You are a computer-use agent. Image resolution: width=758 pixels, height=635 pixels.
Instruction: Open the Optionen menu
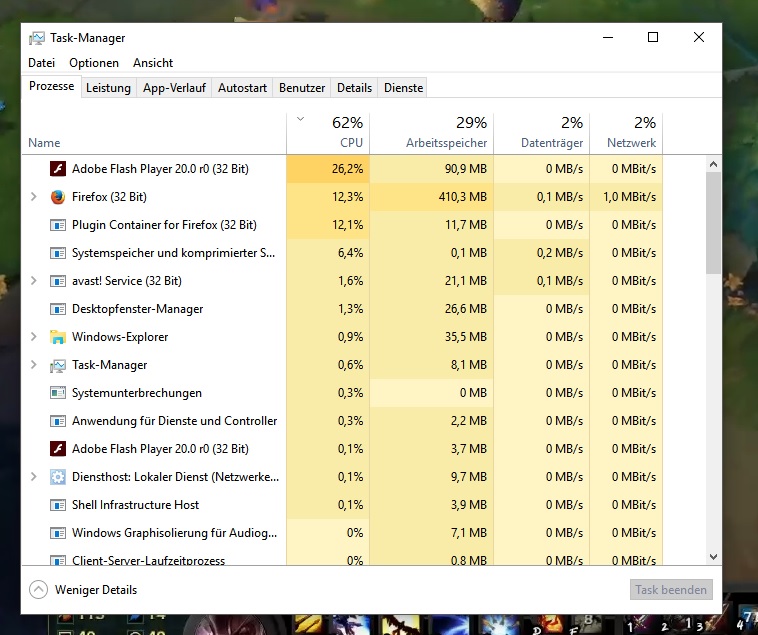94,63
